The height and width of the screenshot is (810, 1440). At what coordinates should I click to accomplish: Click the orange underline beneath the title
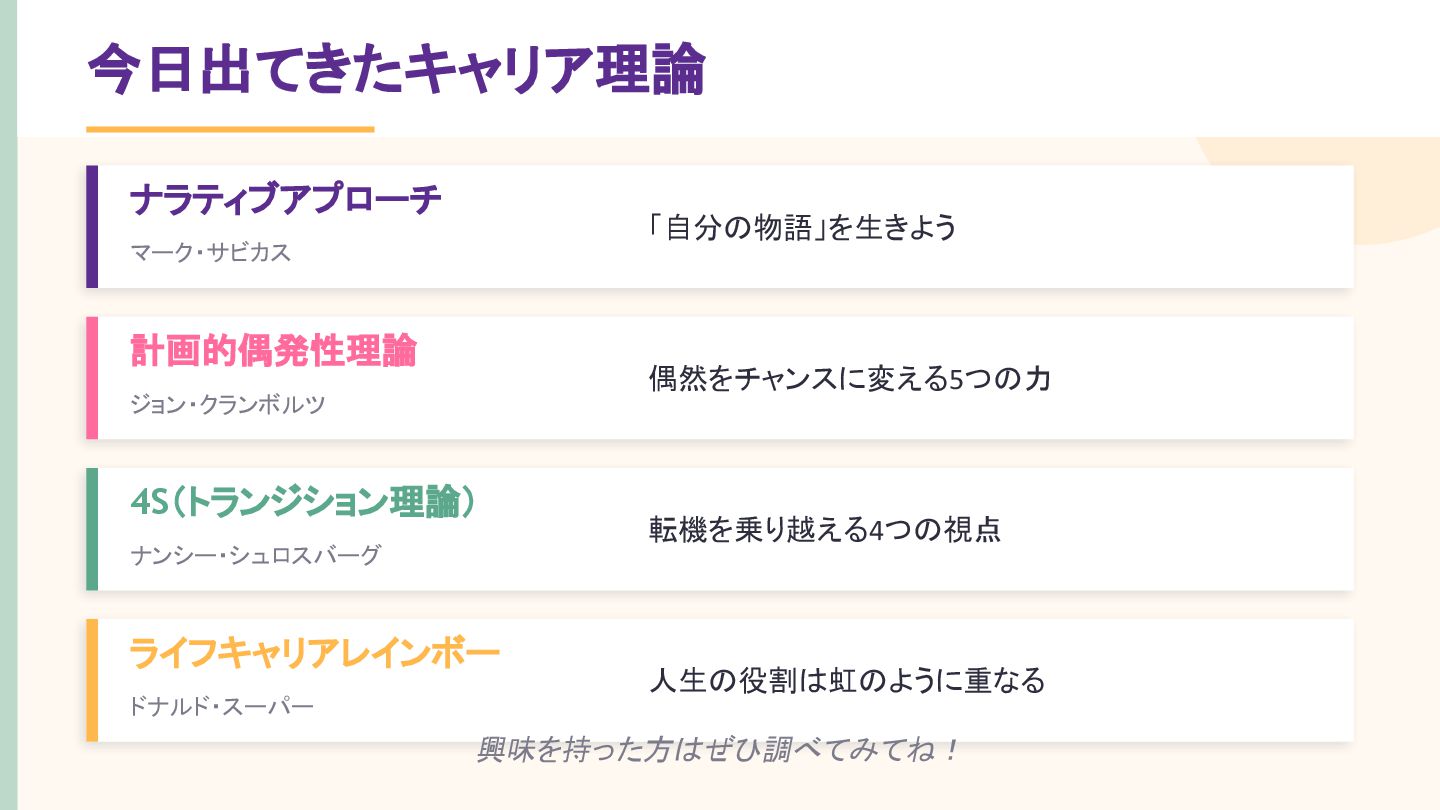click(230, 129)
